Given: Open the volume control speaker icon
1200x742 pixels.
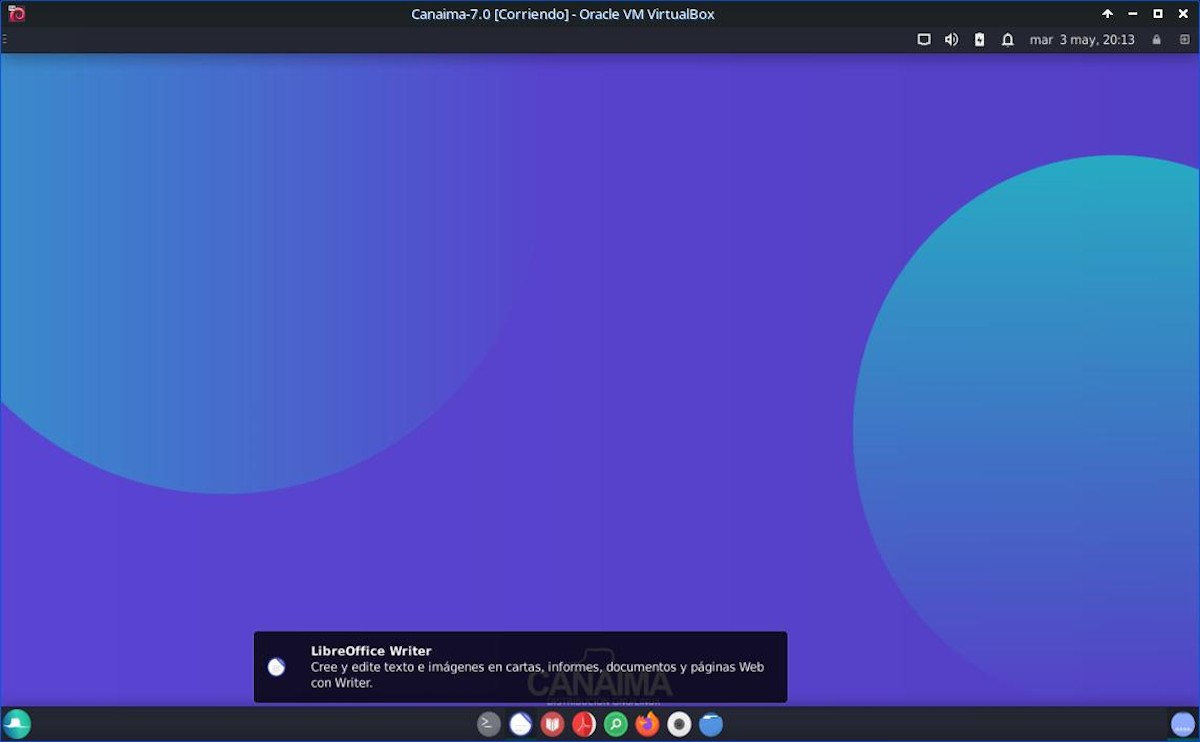Looking at the screenshot, I should click(x=951, y=40).
